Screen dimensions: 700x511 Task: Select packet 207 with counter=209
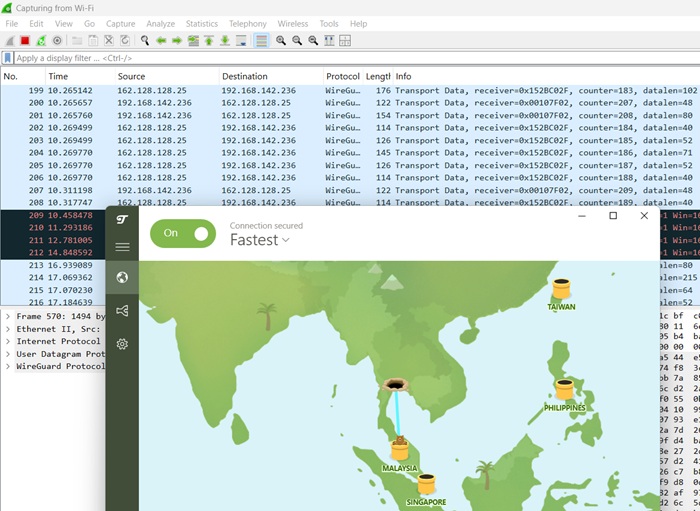point(350,190)
